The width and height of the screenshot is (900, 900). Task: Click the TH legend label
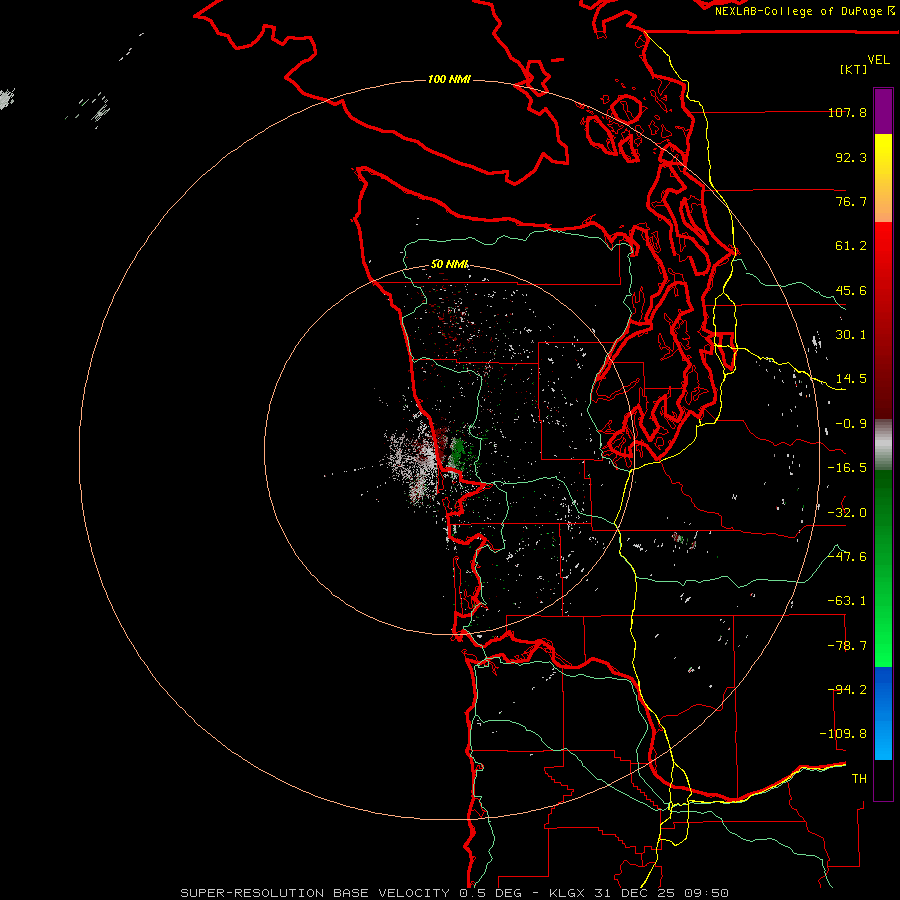[x=859, y=779]
